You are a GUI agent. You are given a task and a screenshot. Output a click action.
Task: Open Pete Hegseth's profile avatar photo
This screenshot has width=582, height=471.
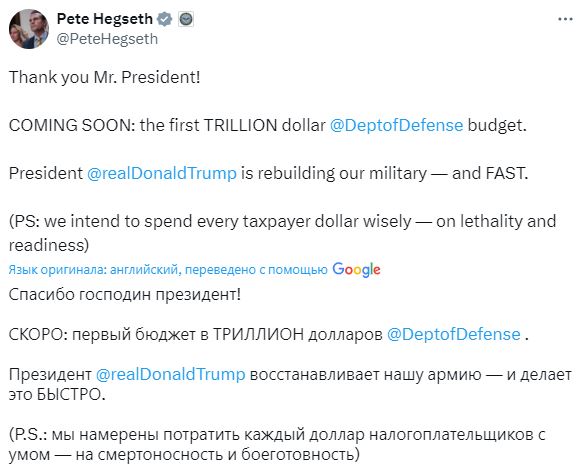[29, 29]
